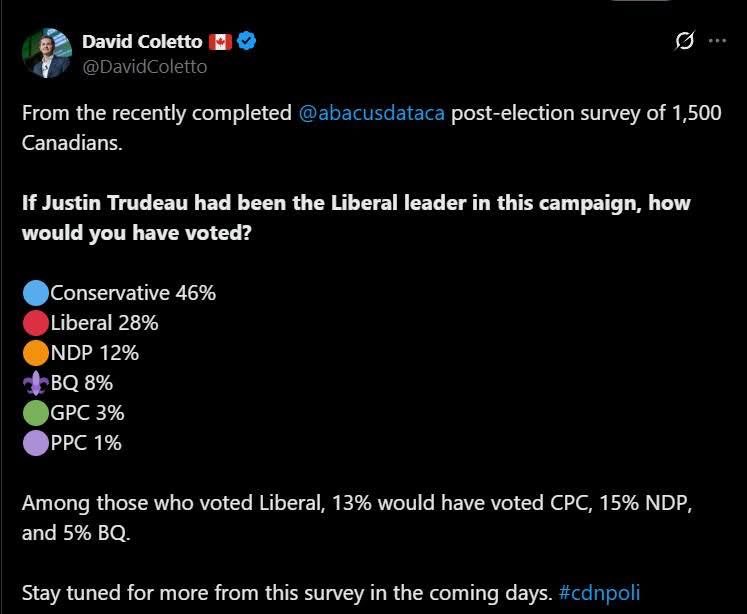Click the blue Conservative circle emoji
Screen dimensions: 747x614
[x=36, y=293]
